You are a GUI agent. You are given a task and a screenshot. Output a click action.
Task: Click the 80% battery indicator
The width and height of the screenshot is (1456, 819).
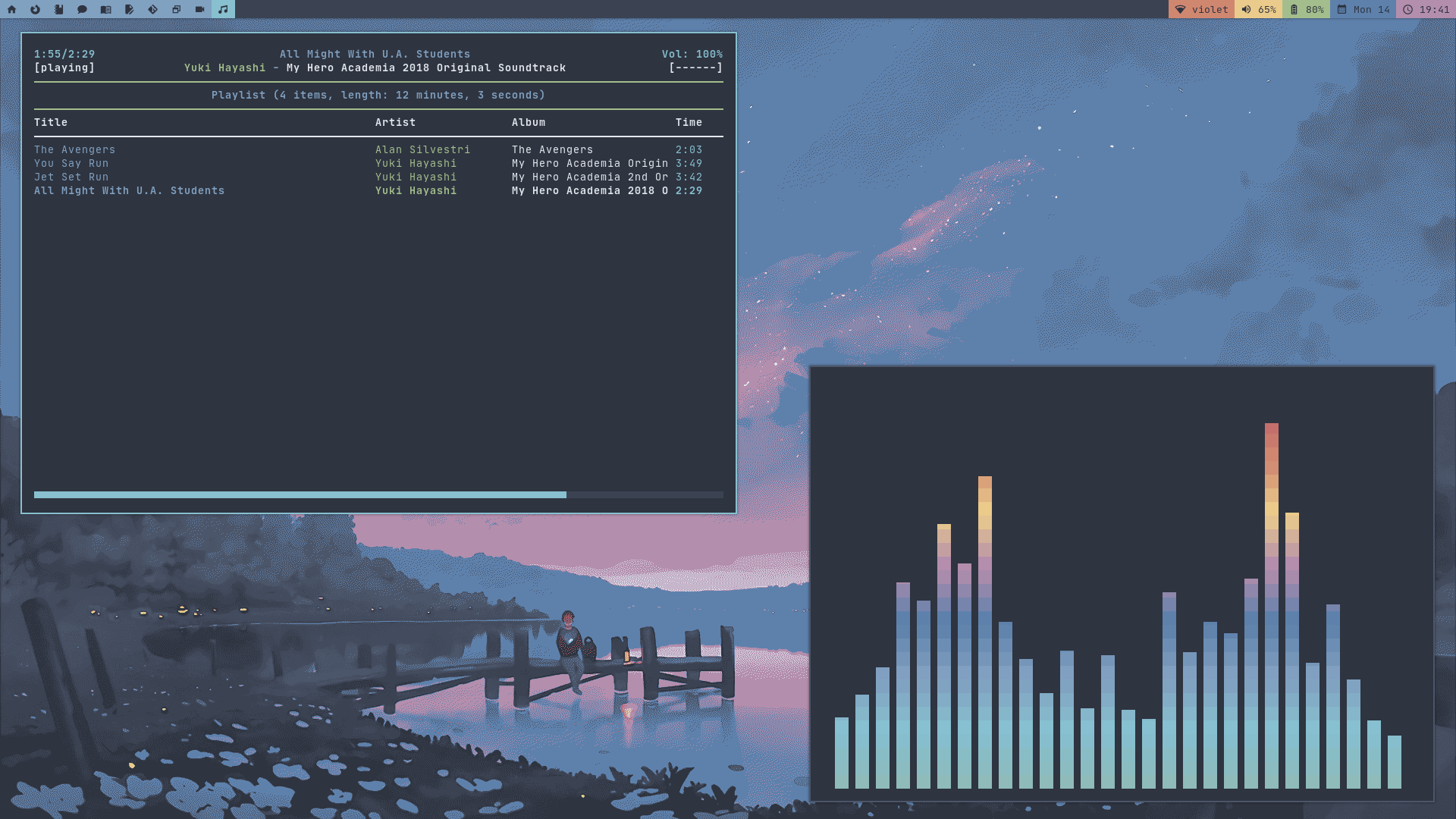click(x=1307, y=9)
